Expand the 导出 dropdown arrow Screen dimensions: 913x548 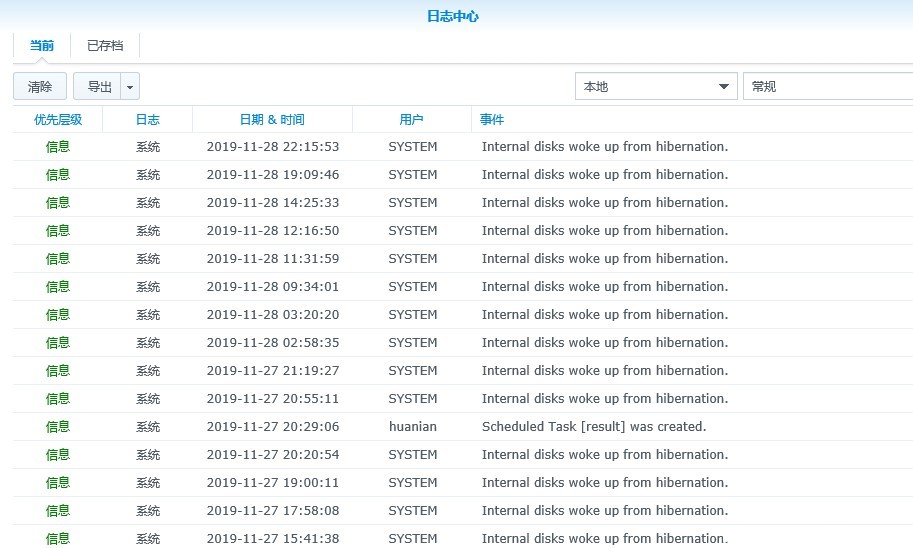pos(130,87)
